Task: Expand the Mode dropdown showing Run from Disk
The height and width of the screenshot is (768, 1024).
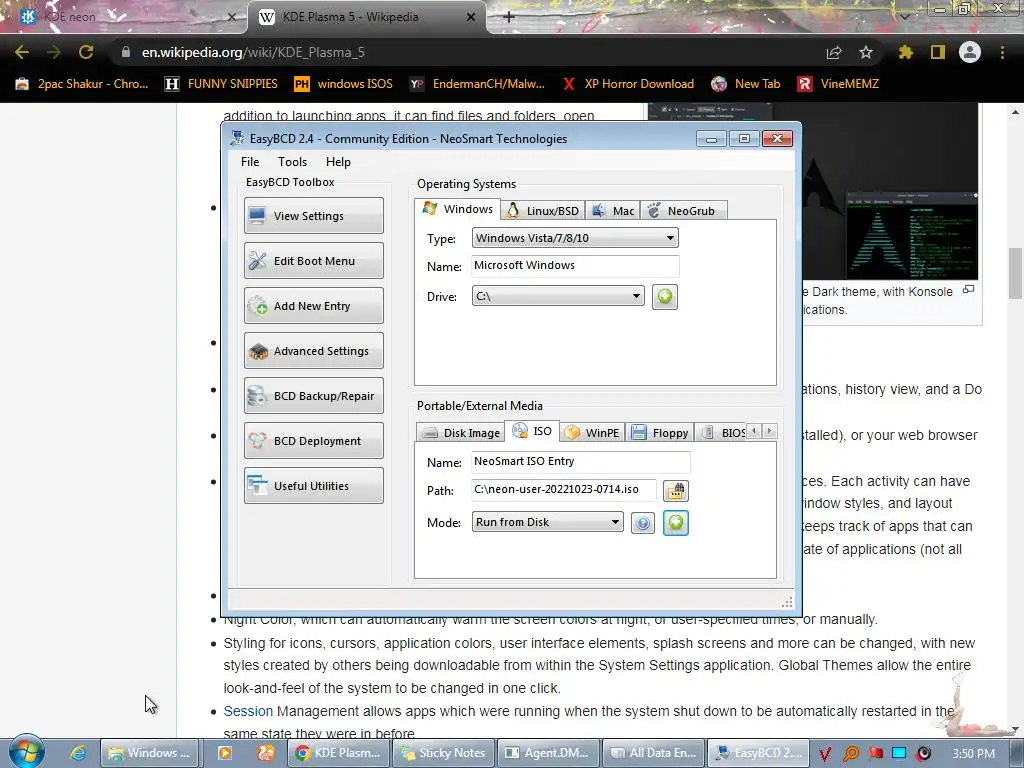Action: tap(547, 522)
